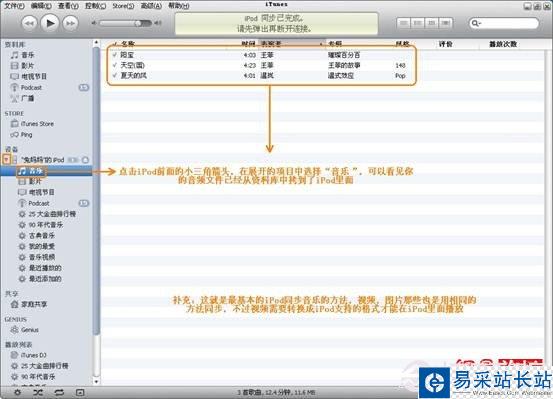Sort by 名称 column header

(x=127, y=44)
